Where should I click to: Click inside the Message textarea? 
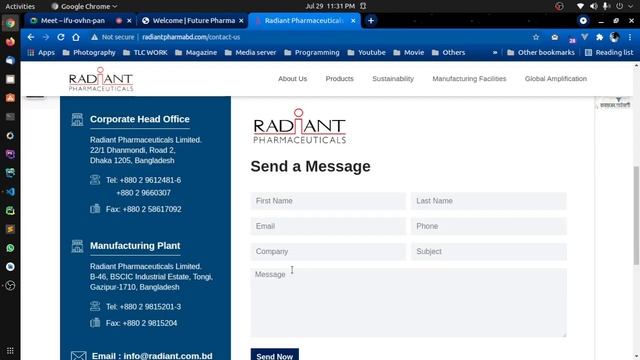click(x=409, y=302)
